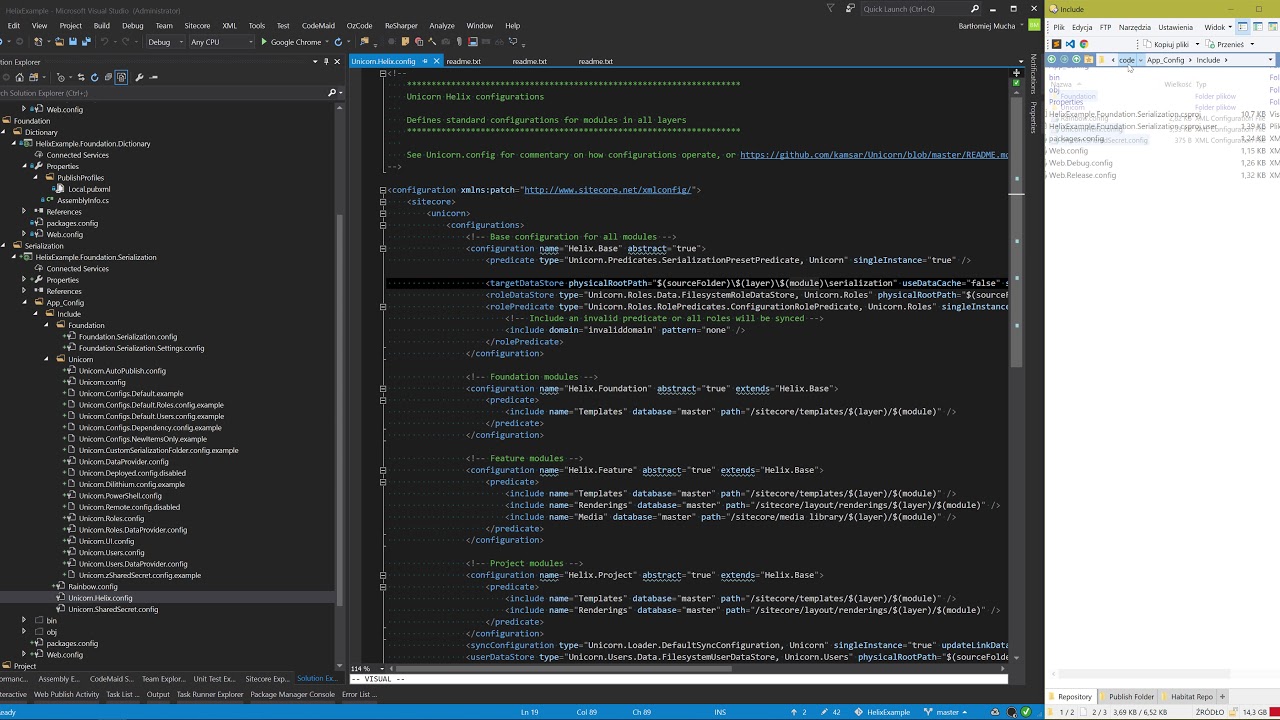Close the Solution Explorer panel
This screenshot has height=720, width=1280.
338,61
